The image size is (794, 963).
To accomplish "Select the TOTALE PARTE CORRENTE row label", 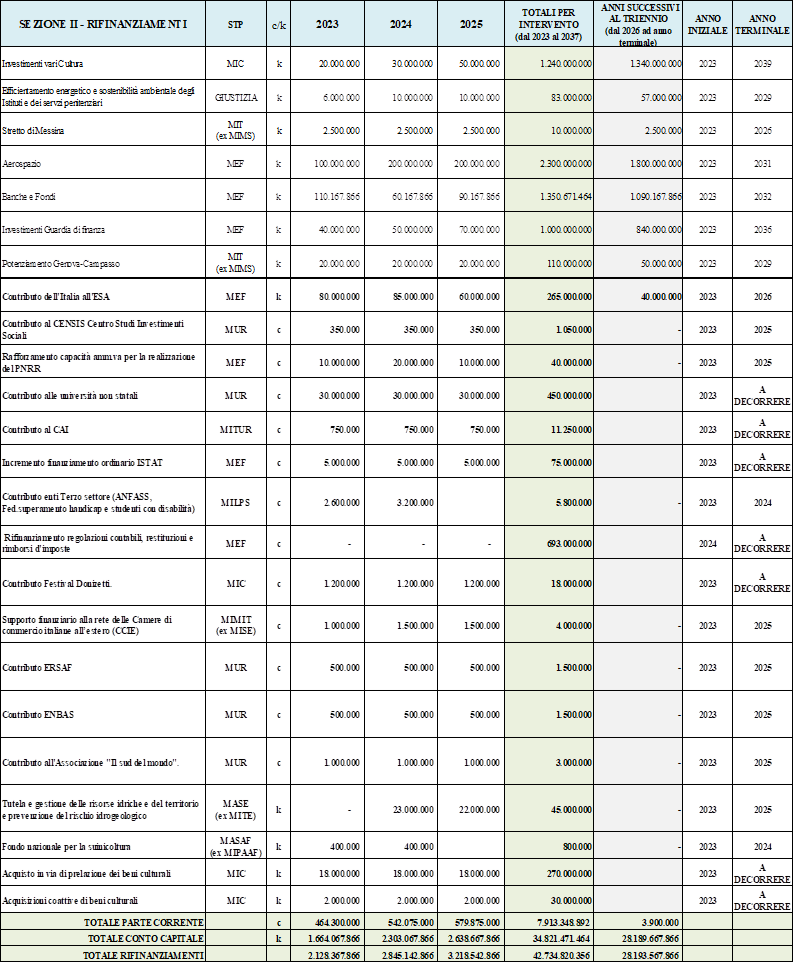I will coord(146,921).
